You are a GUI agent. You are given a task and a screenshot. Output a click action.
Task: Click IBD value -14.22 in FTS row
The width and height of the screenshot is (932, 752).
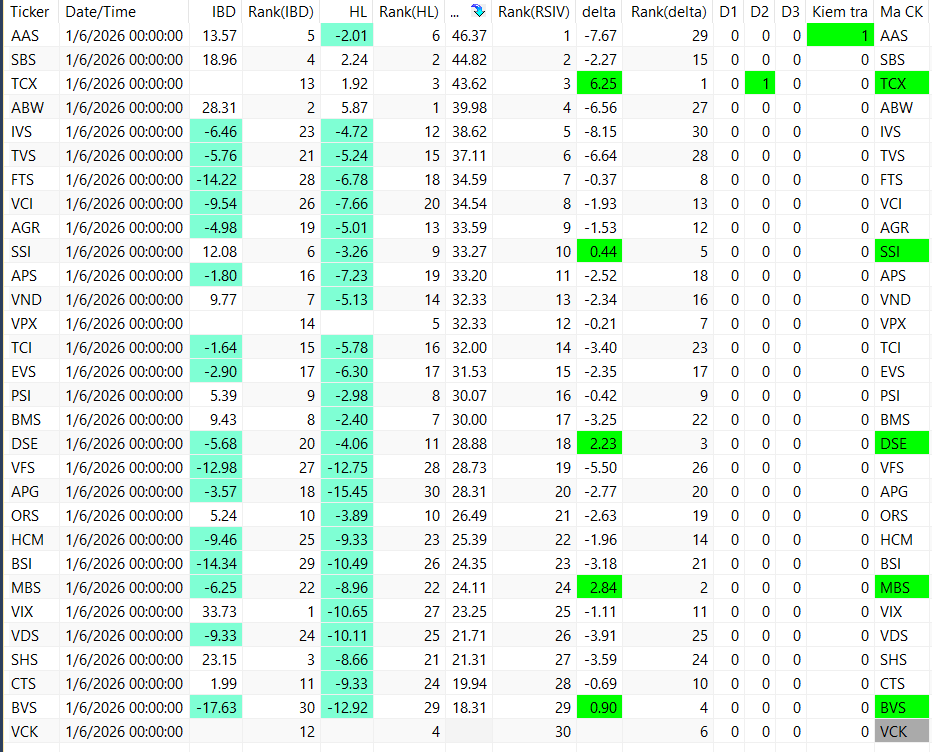click(x=216, y=180)
